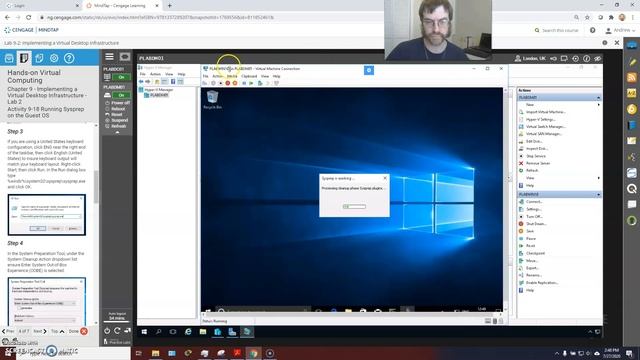Open A-Z glossary icon in MindTap sidebar

click(x=631, y=93)
